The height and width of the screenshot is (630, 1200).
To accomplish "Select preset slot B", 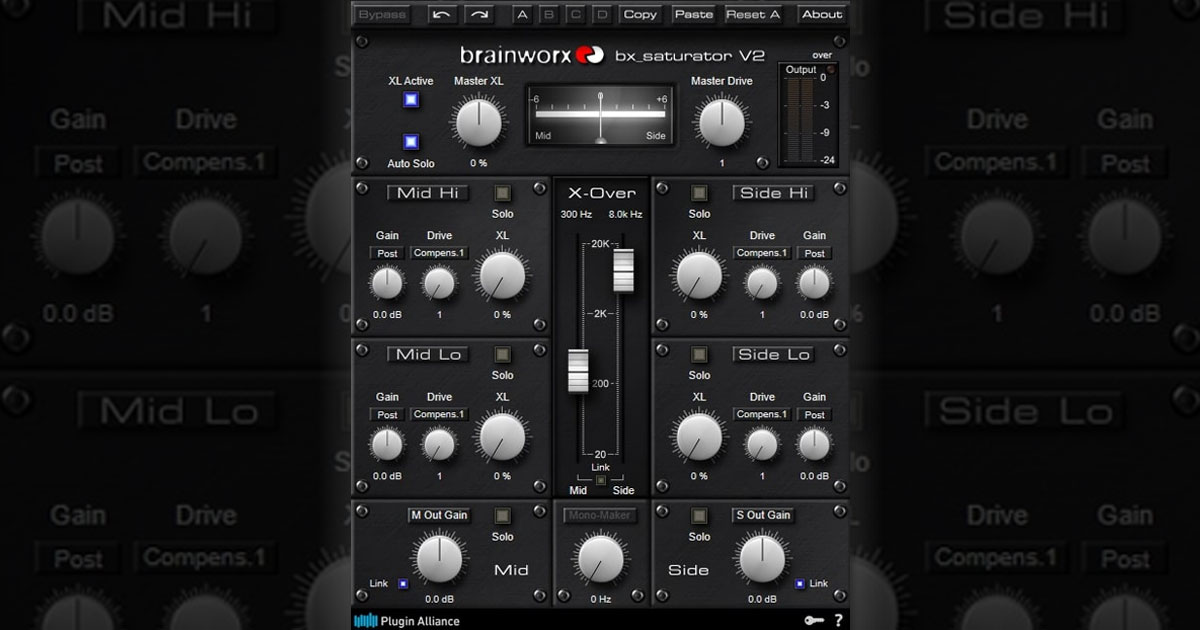I will [549, 14].
